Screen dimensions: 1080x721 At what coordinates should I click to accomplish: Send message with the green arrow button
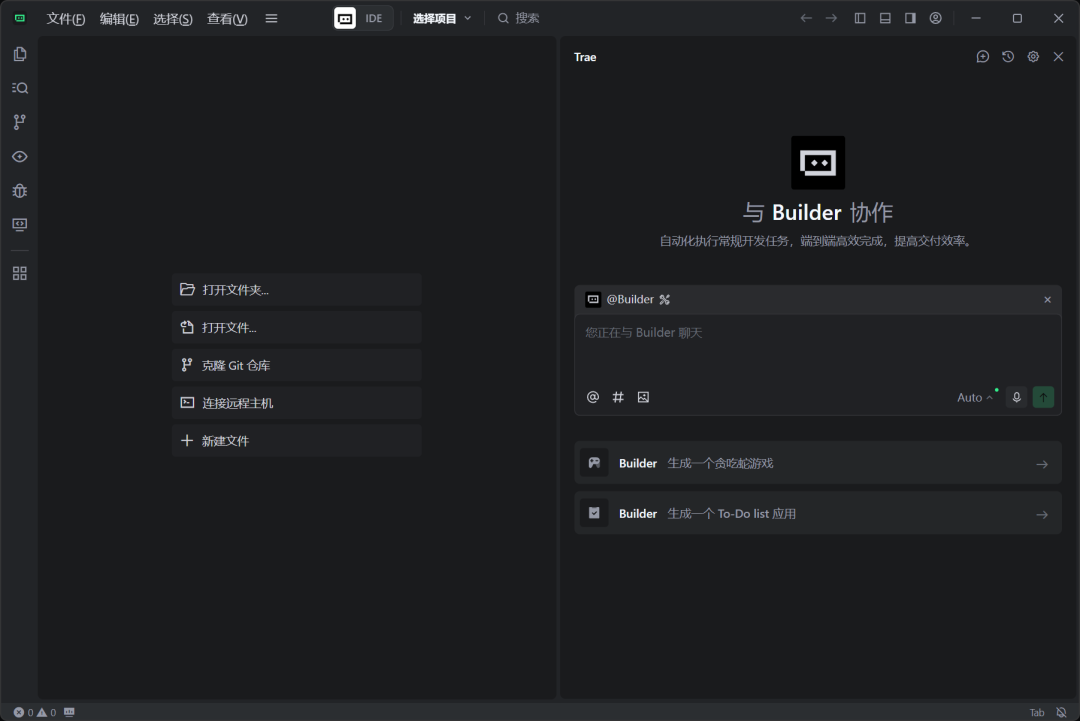[1043, 397]
